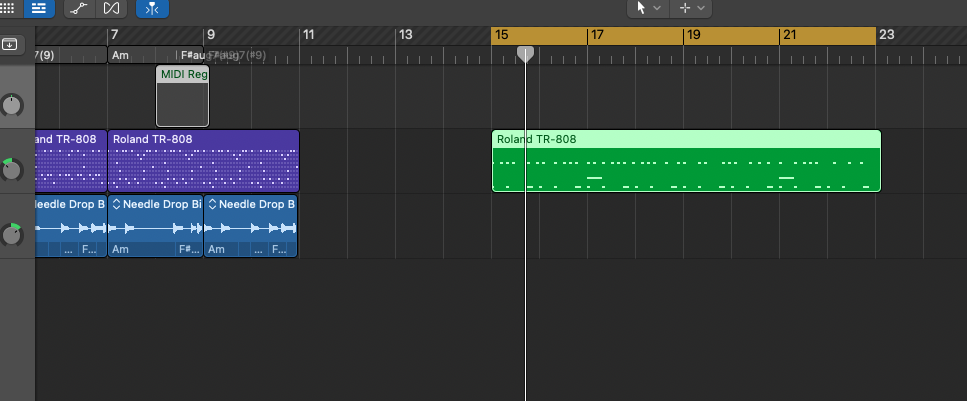
Task: Click the global tracks button with down arrow
Action: [x=10, y=44]
